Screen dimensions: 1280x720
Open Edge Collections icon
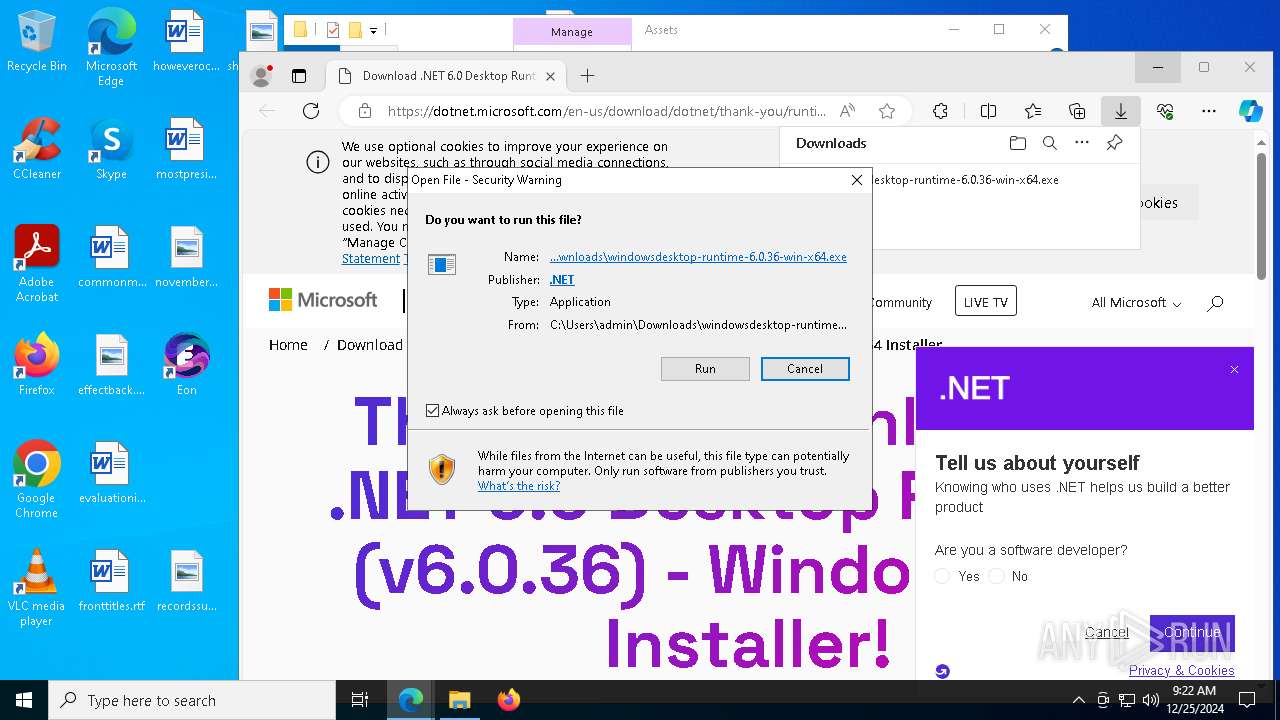point(1077,111)
